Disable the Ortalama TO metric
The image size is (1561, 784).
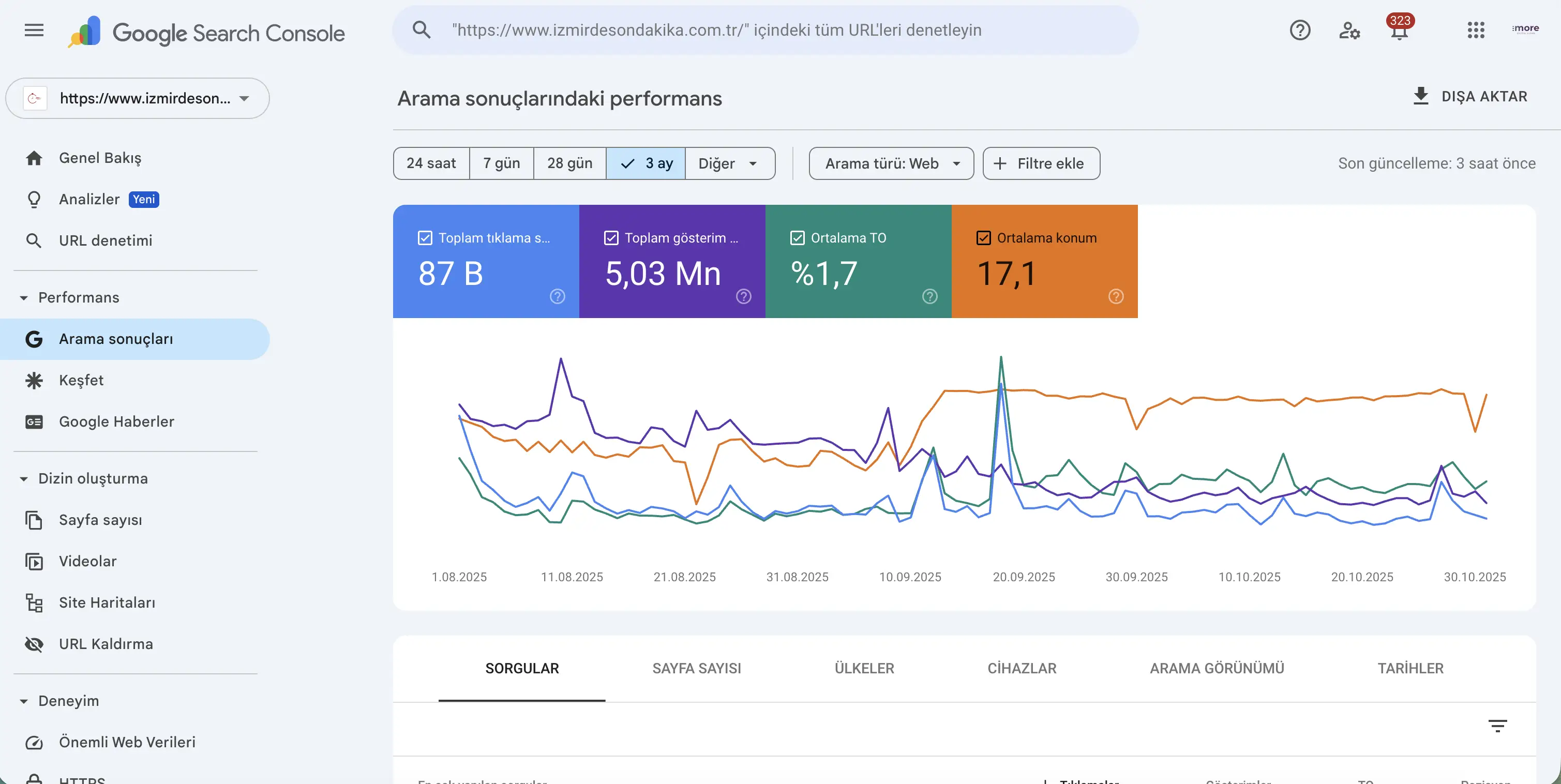(797, 237)
